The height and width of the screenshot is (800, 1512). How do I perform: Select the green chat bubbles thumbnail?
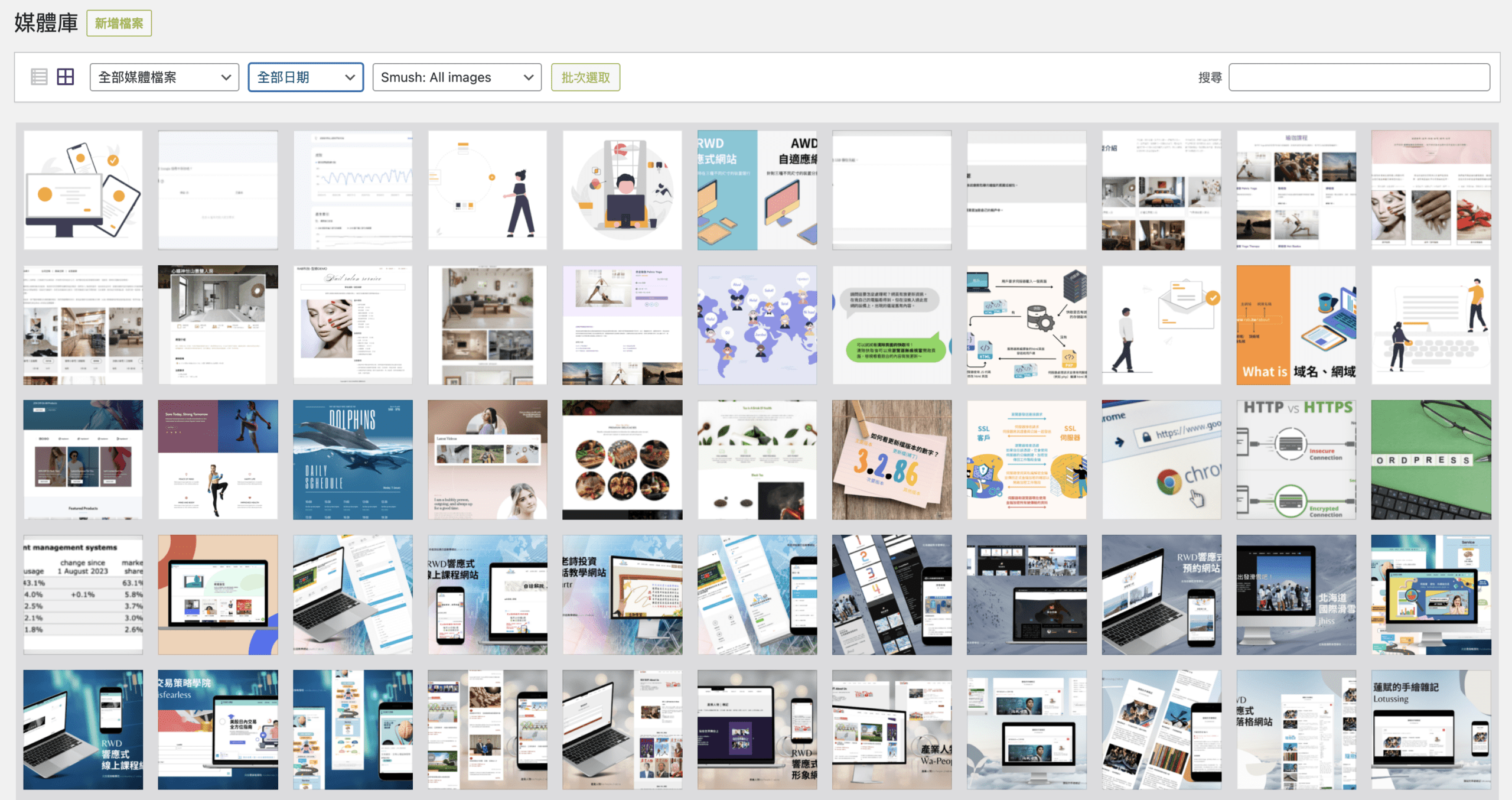pos(891,325)
